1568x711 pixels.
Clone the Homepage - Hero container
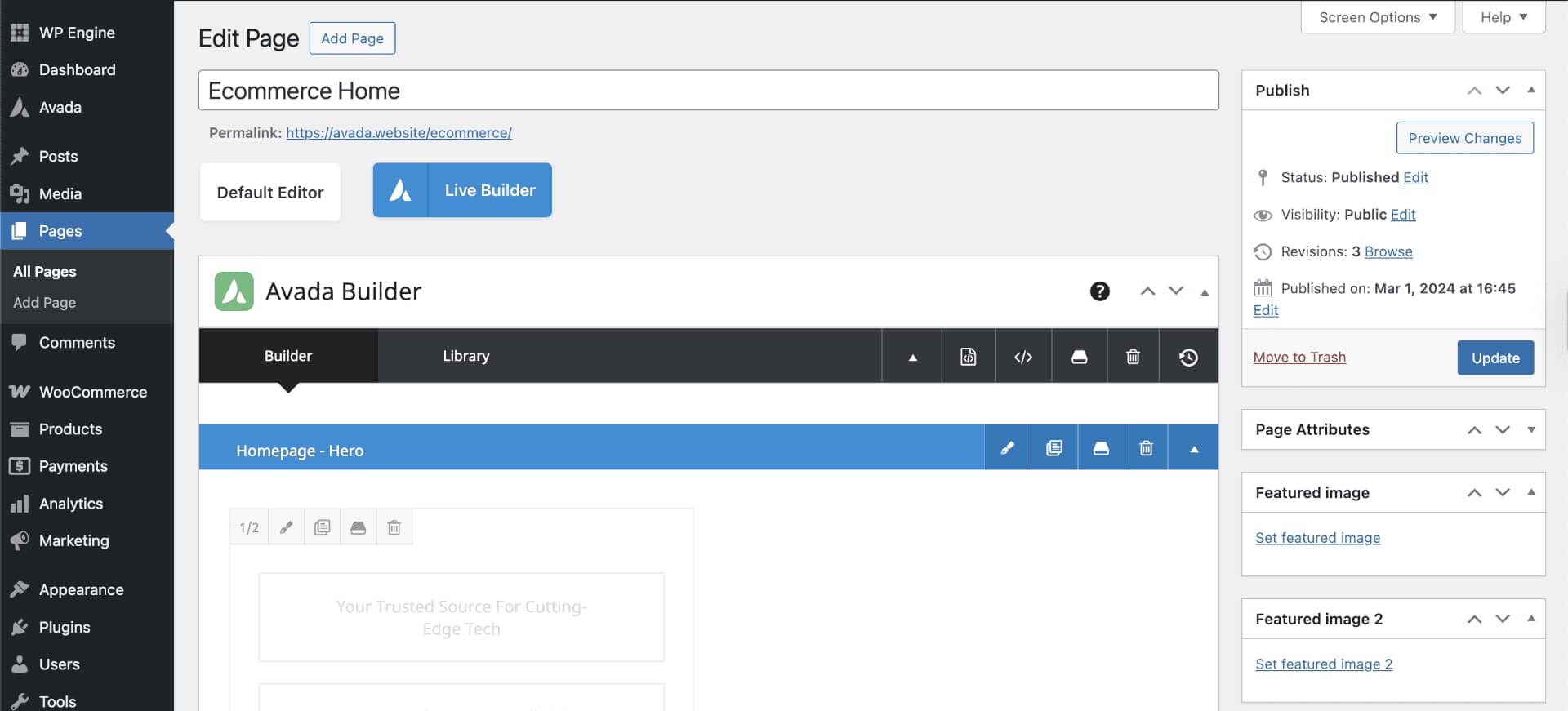(x=1054, y=448)
